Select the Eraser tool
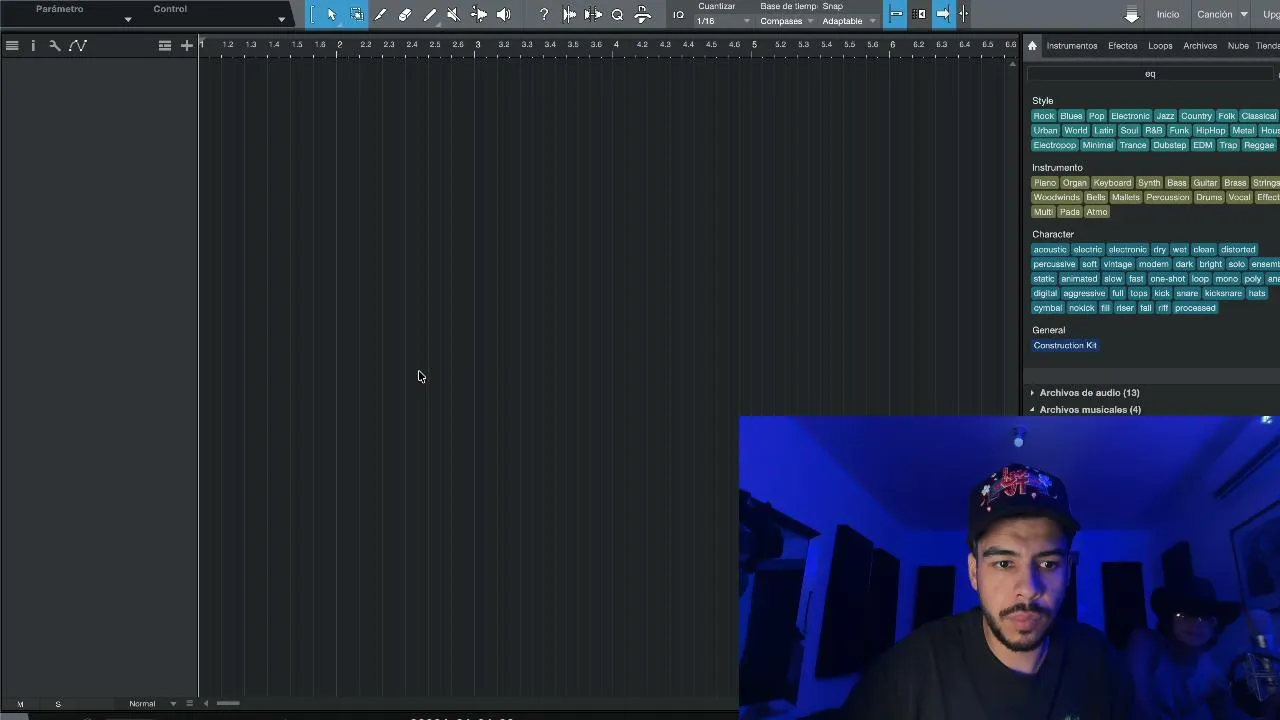The height and width of the screenshot is (720, 1280). pyautogui.click(x=405, y=15)
